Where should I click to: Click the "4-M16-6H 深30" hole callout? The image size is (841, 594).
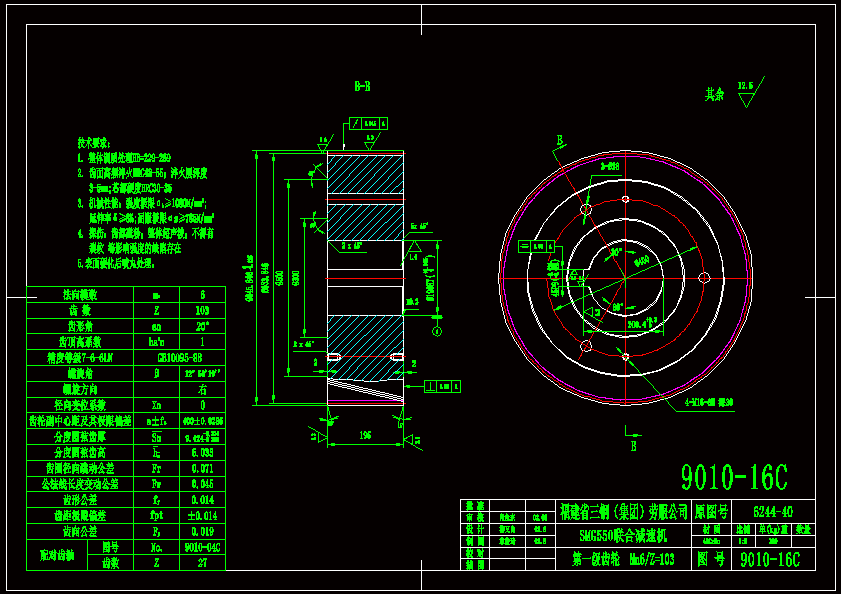tap(709, 402)
